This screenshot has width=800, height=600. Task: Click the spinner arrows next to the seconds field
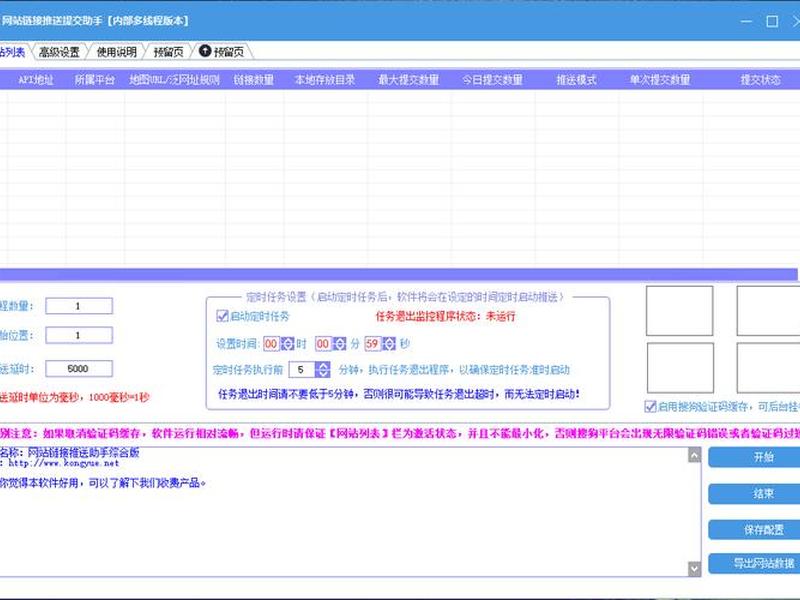coord(389,344)
